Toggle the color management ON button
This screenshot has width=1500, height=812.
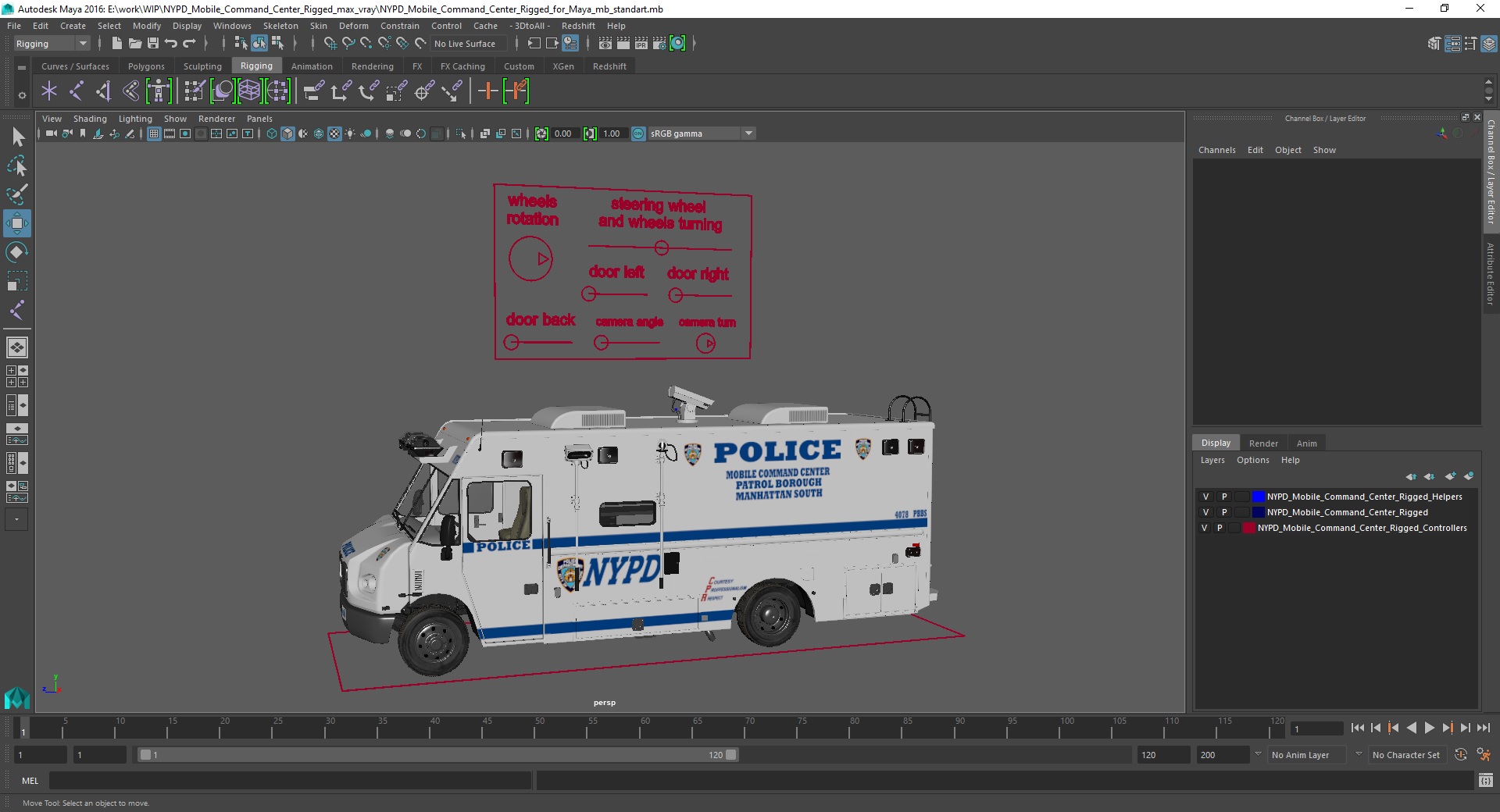pyautogui.click(x=638, y=134)
